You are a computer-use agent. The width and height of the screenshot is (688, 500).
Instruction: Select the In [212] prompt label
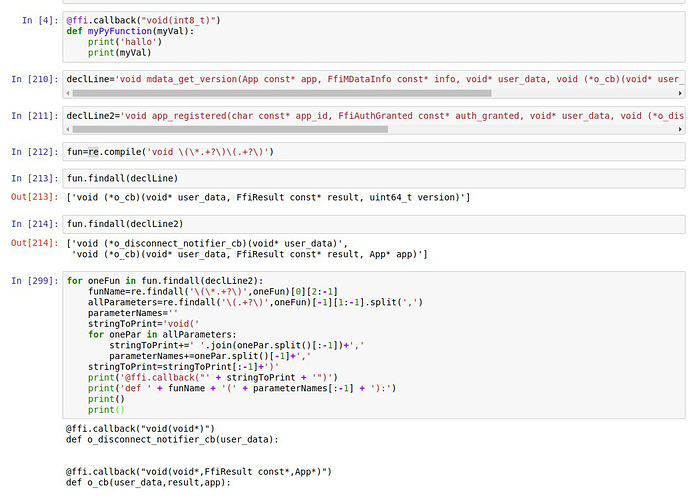pyautogui.click(x=31, y=153)
